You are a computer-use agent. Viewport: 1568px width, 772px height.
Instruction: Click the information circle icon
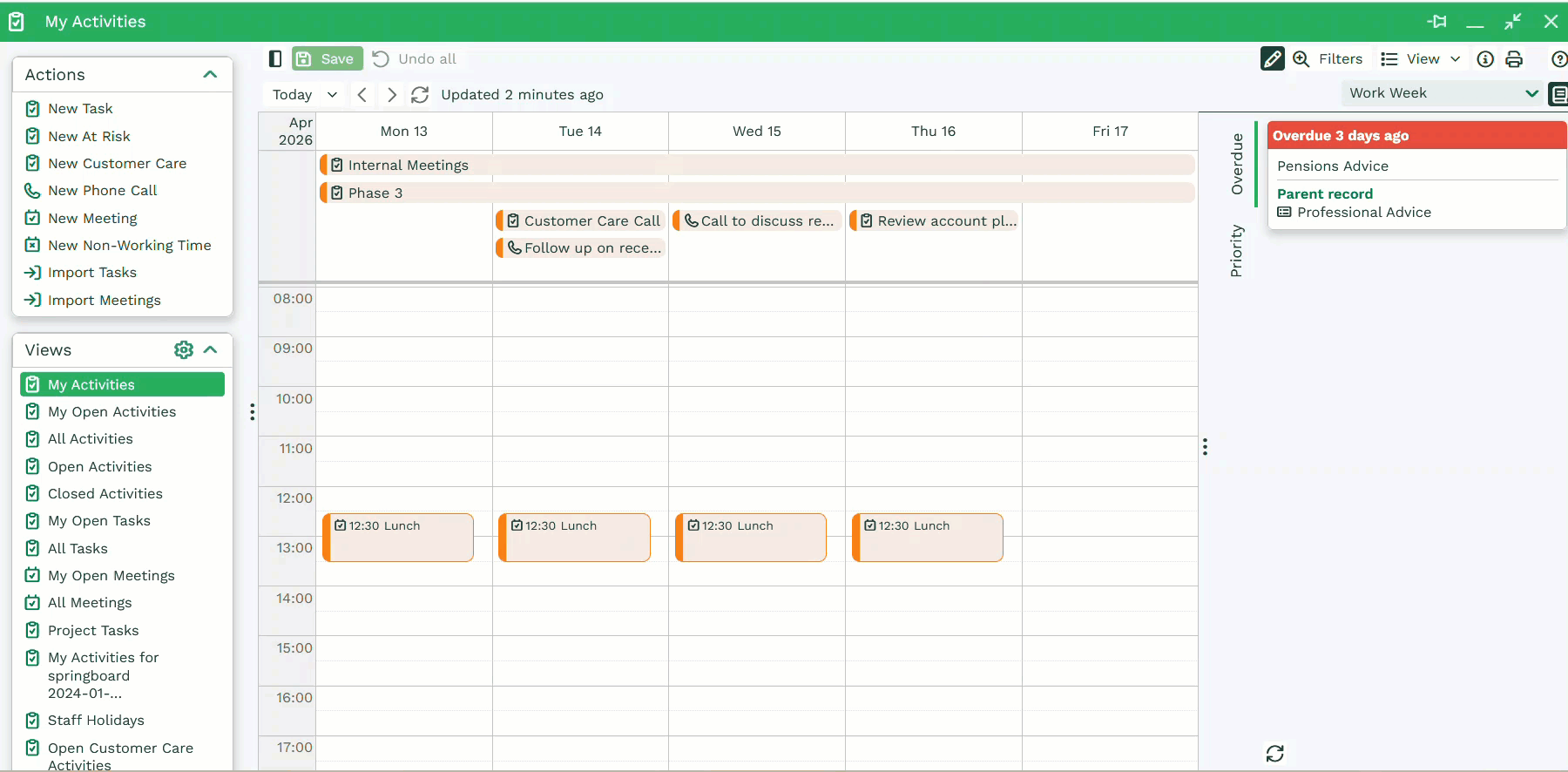(x=1485, y=58)
